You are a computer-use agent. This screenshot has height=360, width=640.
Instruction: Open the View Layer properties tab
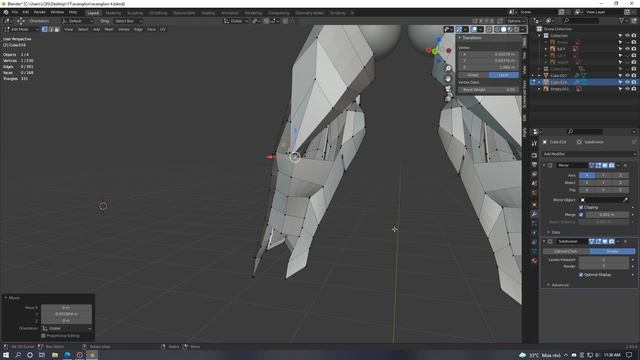click(x=534, y=175)
